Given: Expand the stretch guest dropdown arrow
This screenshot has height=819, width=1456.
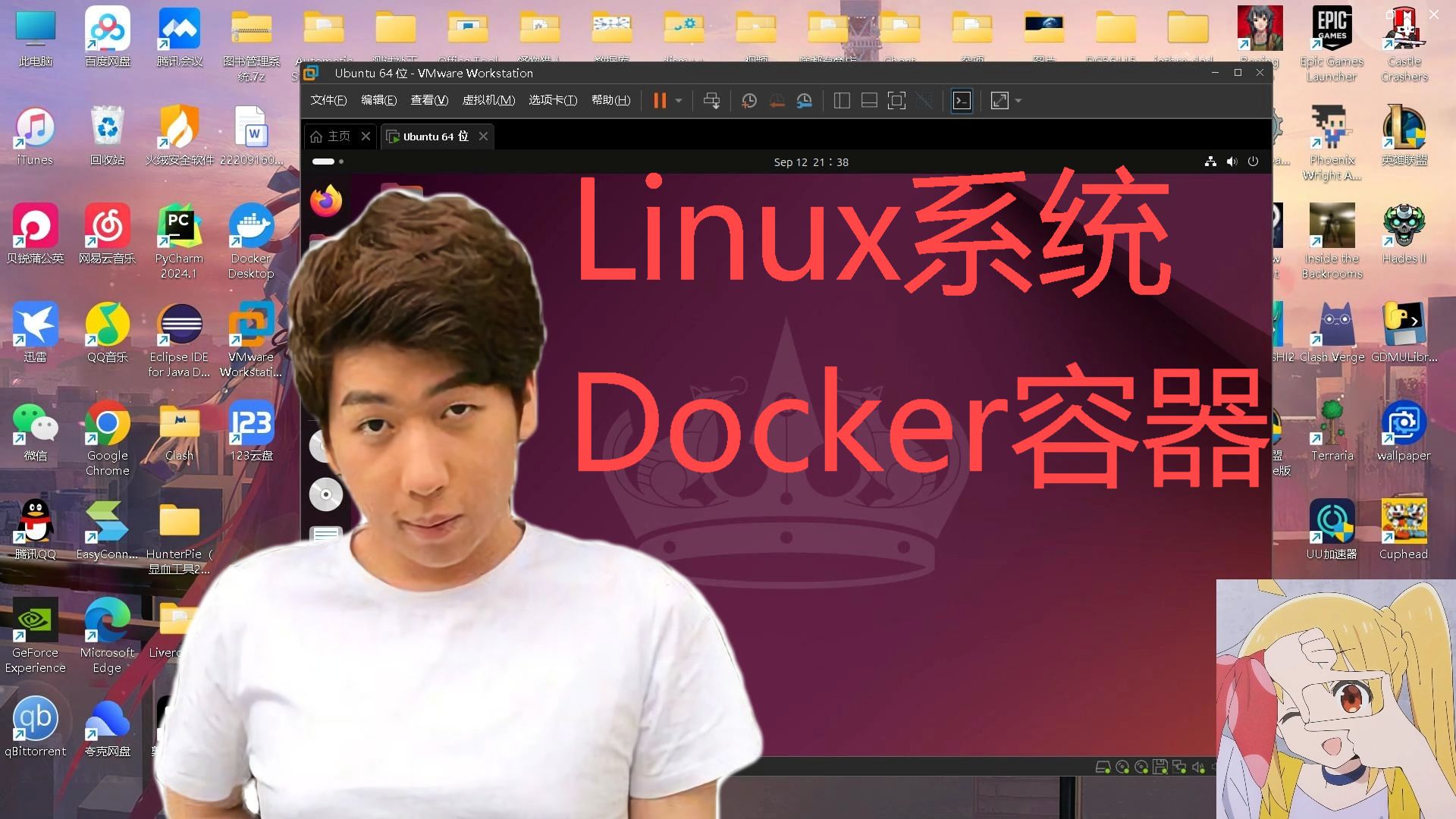Looking at the screenshot, I should pos(1018,101).
